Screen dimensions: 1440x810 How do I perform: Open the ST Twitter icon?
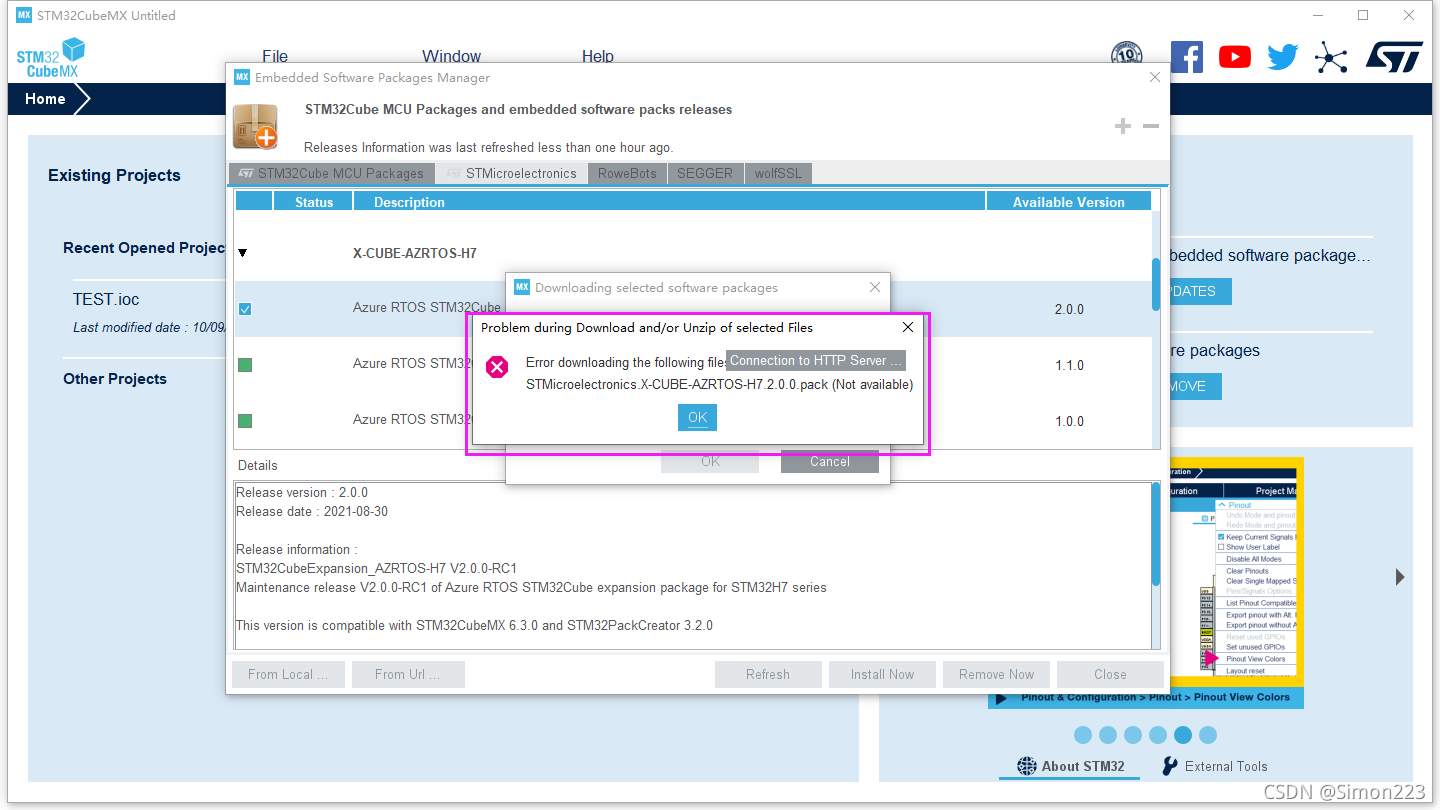[x=1283, y=57]
